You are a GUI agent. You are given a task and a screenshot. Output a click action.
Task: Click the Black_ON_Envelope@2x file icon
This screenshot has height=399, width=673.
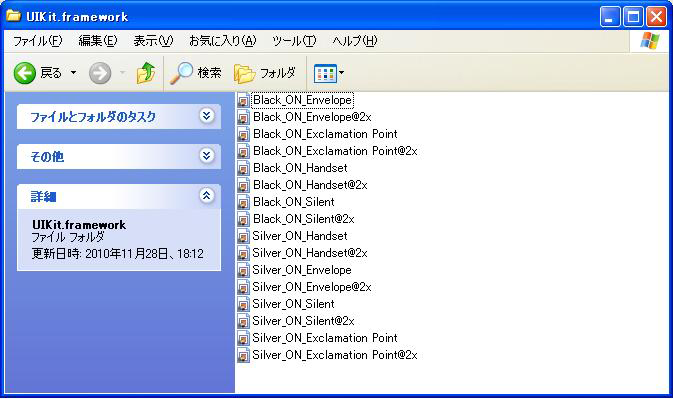click(243, 117)
